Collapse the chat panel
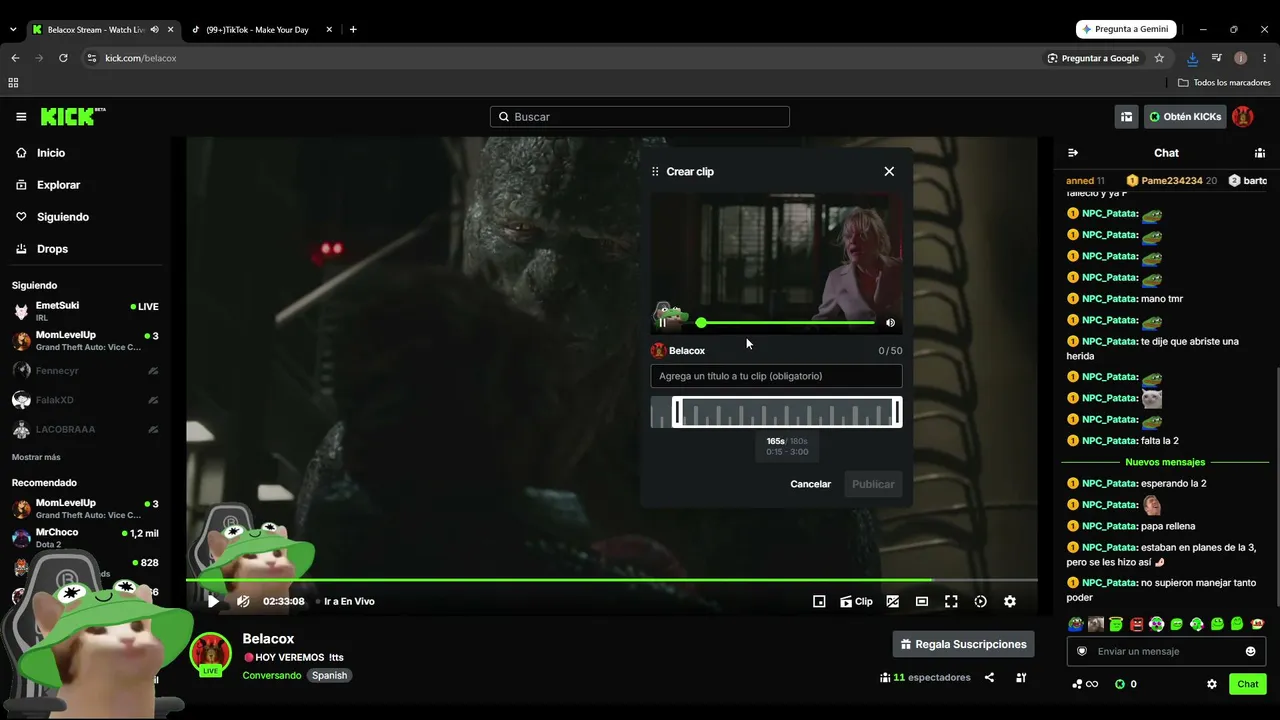The height and width of the screenshot is (720, 1280). 1073,153
